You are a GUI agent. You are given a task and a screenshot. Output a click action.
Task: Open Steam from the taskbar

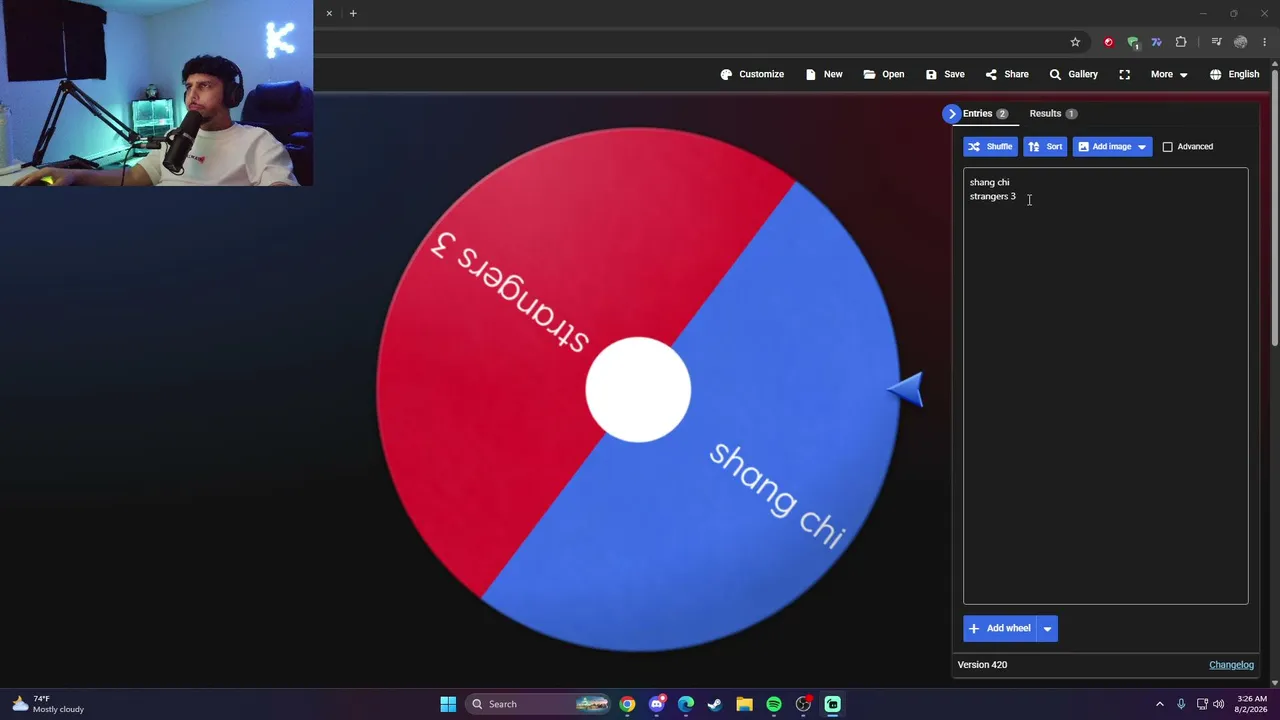[715, 704]
